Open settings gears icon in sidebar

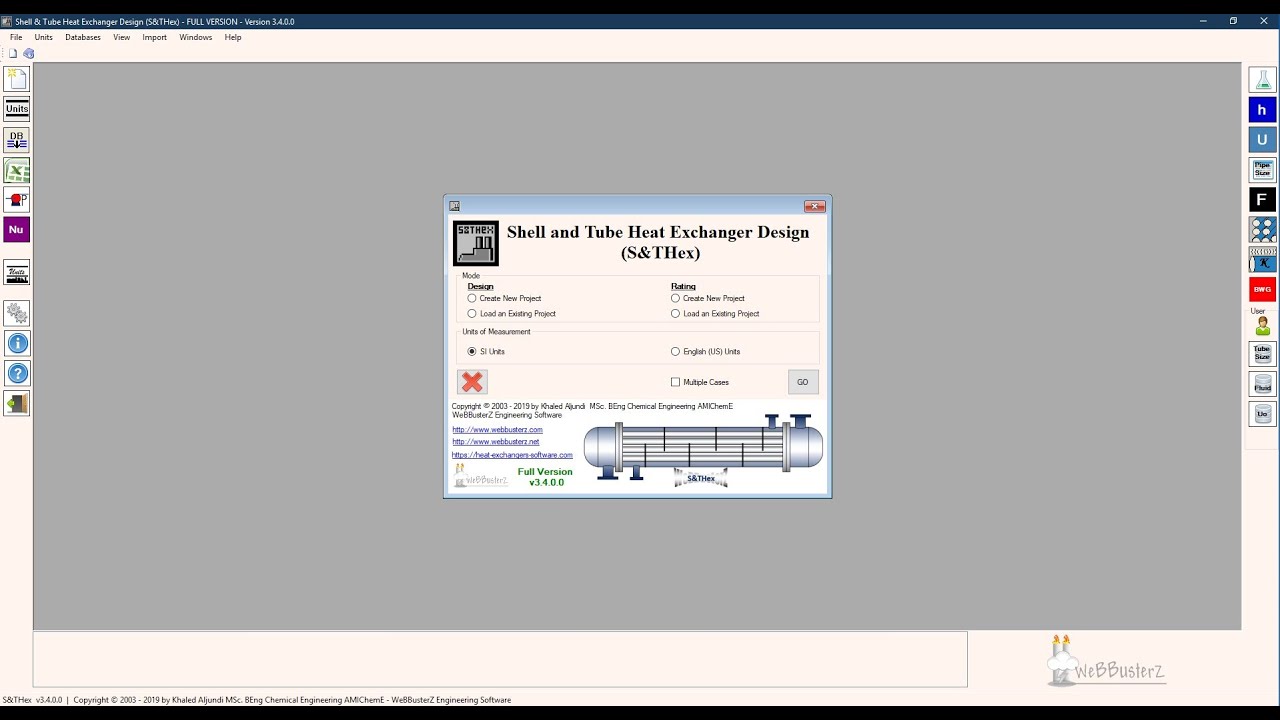pos(16,313)
